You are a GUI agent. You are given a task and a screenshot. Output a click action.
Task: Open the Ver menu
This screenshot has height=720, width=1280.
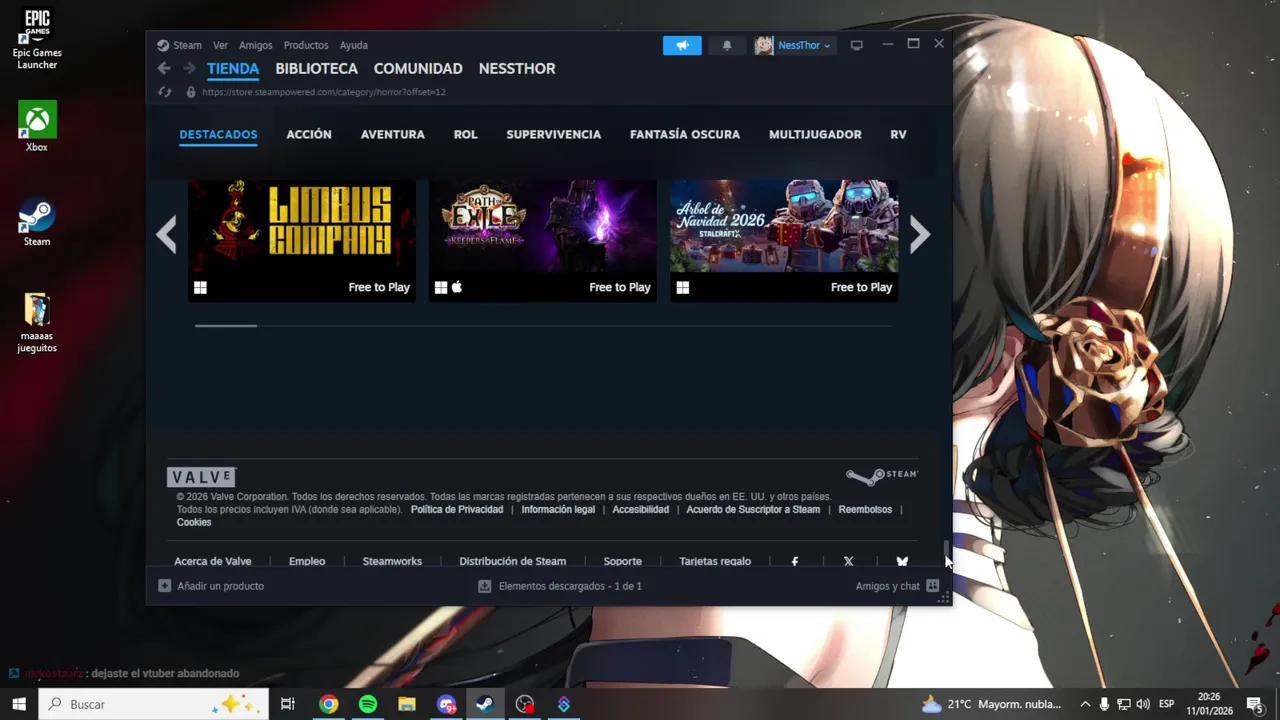[x=220, y=45]
